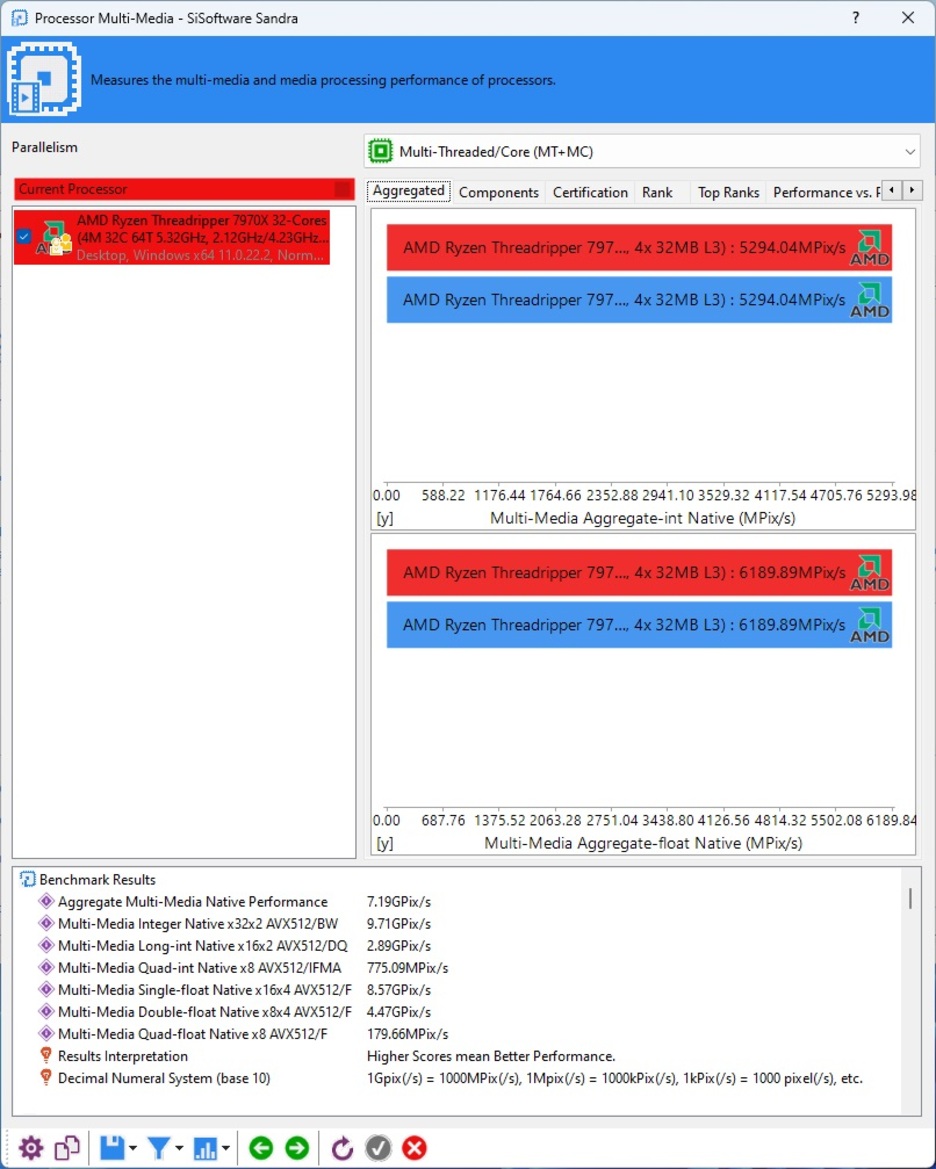Click the 775.09MPix/s Quad-int value
The width and height of the screenshot is (936, 1169).
click(x=407, y=968)
